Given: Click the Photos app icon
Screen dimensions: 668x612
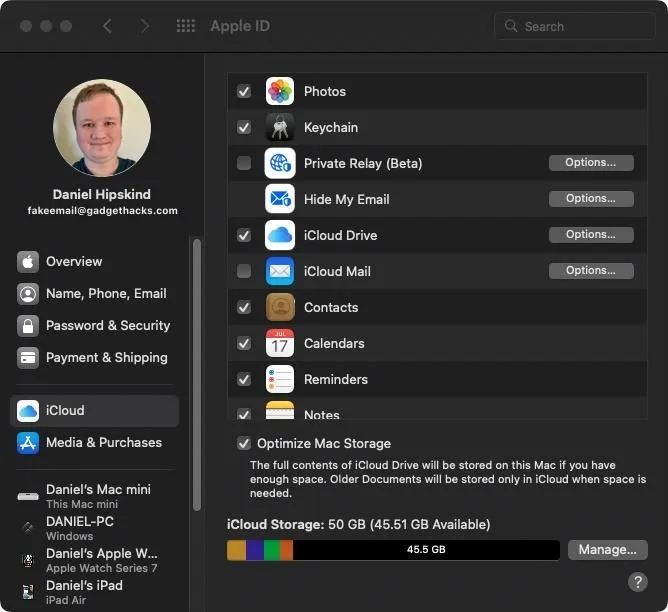Looking at the screenshot, I should coord(279,91).
